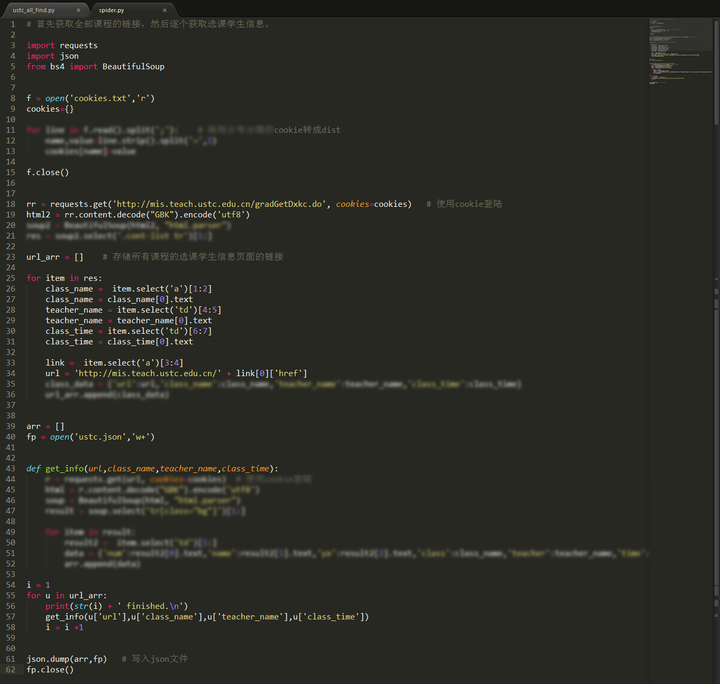Screen dimensions: 720x684
Task: Click the f.close() line
Action: tap(48, 173)
